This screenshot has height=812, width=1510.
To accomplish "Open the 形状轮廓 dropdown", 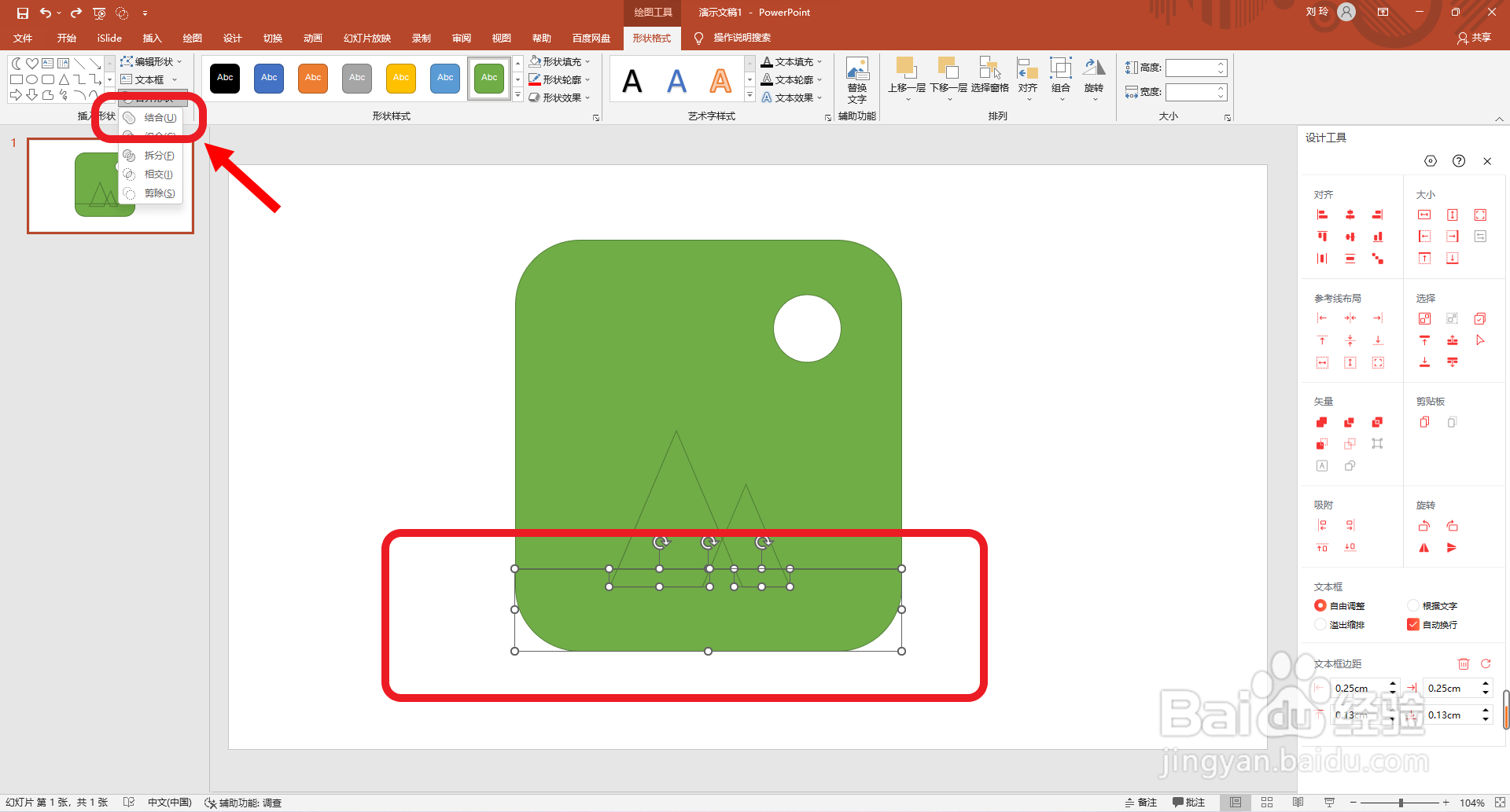I will [559, 79].
